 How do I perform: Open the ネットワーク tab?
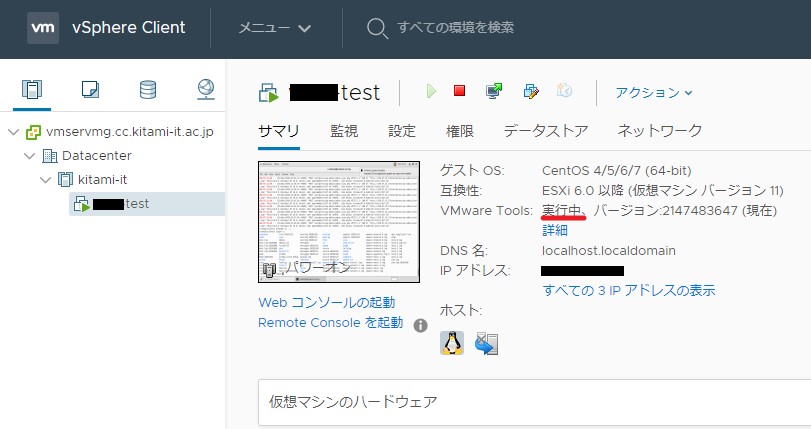[x=659, y=131]
